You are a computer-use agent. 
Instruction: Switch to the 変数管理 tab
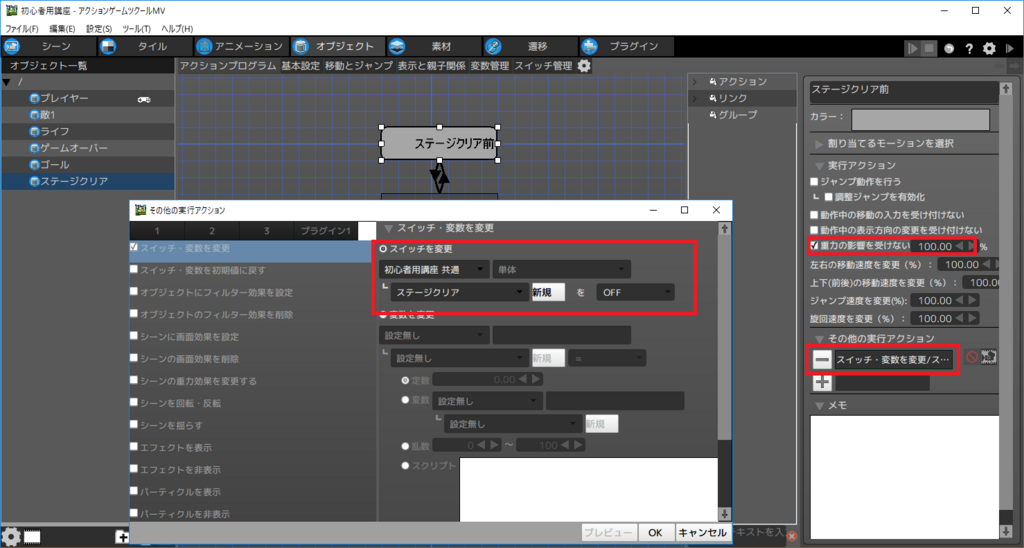490,66
